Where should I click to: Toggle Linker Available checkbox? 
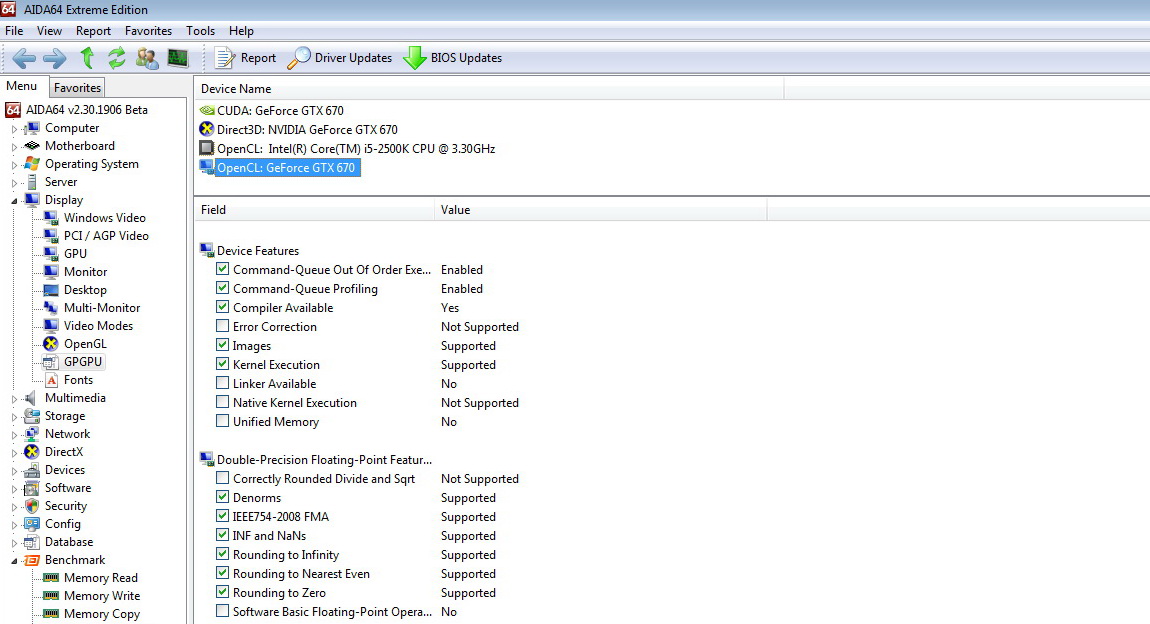222,383
